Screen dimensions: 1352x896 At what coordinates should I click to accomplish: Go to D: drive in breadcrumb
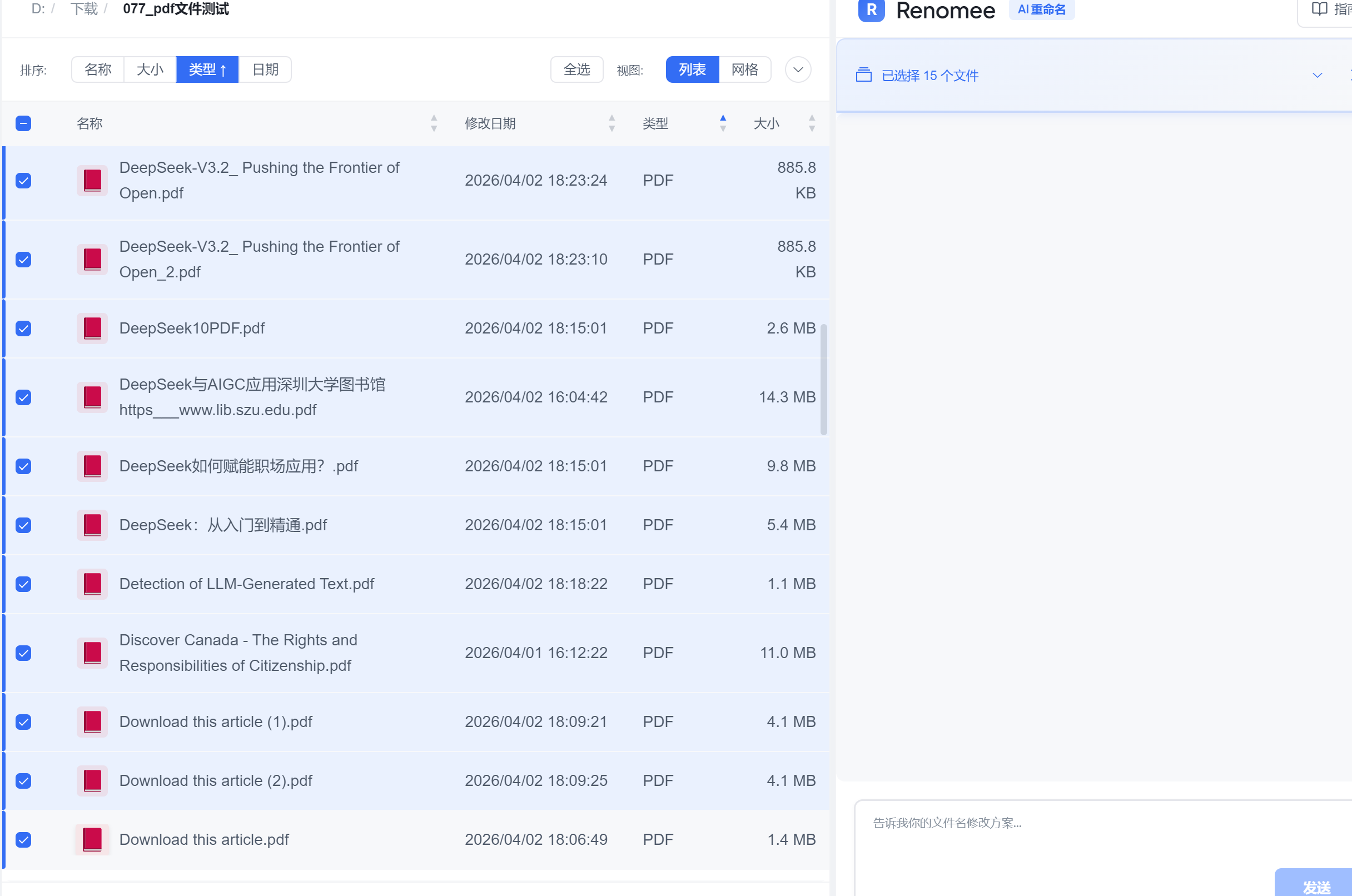[x=38, y=9]
